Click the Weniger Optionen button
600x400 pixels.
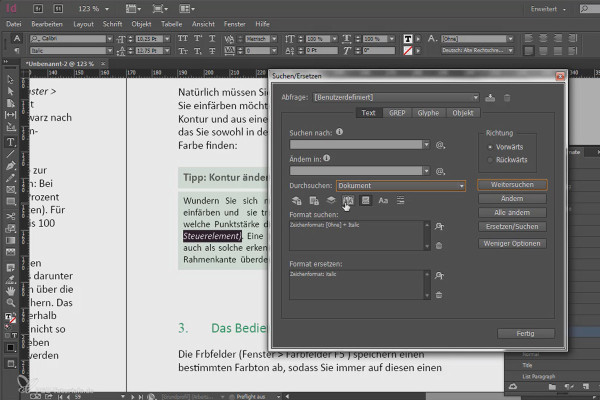tap(512, 243)
